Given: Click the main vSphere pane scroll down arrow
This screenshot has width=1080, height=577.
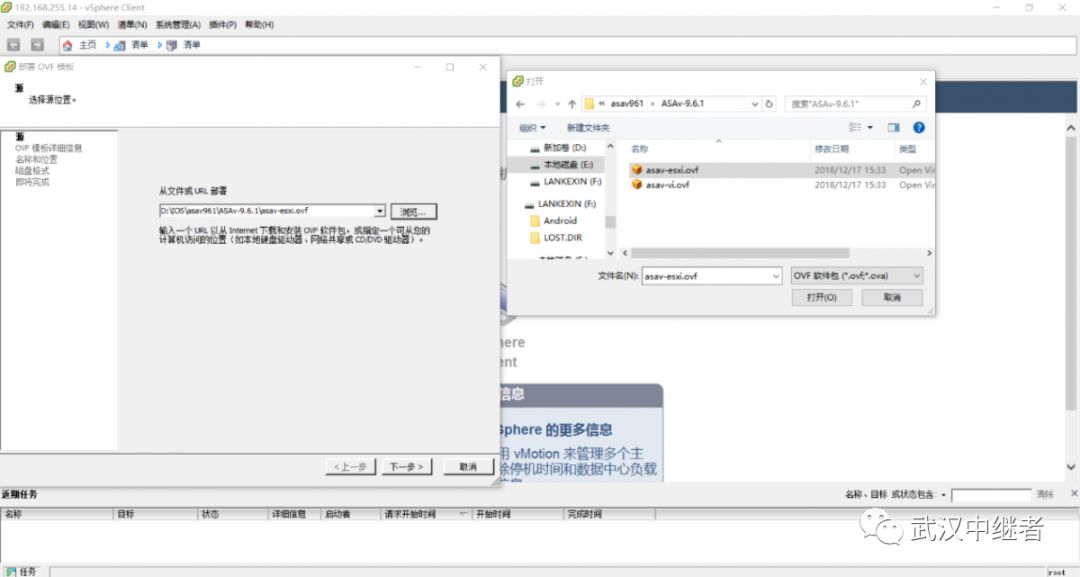Looking at the screenshot, I should pos(1071,467).
